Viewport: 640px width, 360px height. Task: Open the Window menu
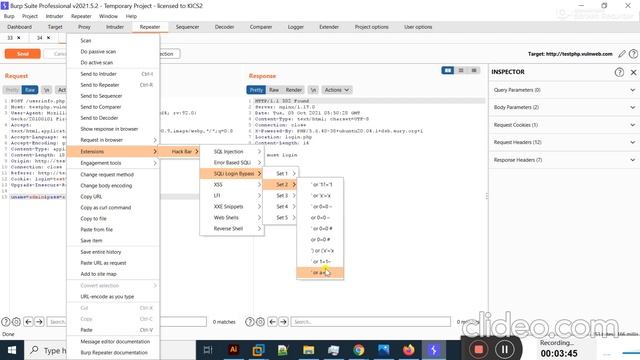click(x=108, y=16)
